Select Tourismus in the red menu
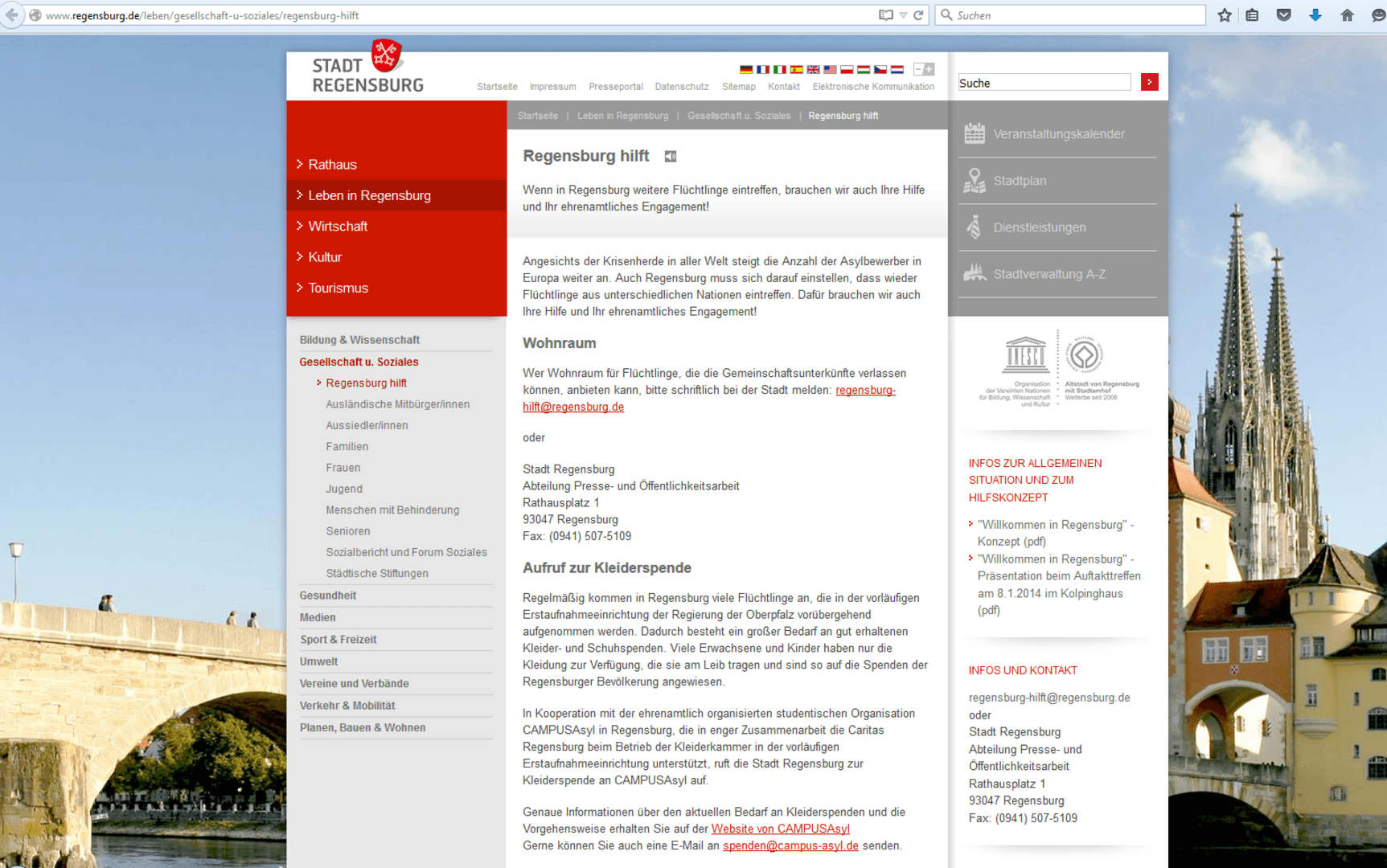This screenshot has height=868, width=1387. 338,288
